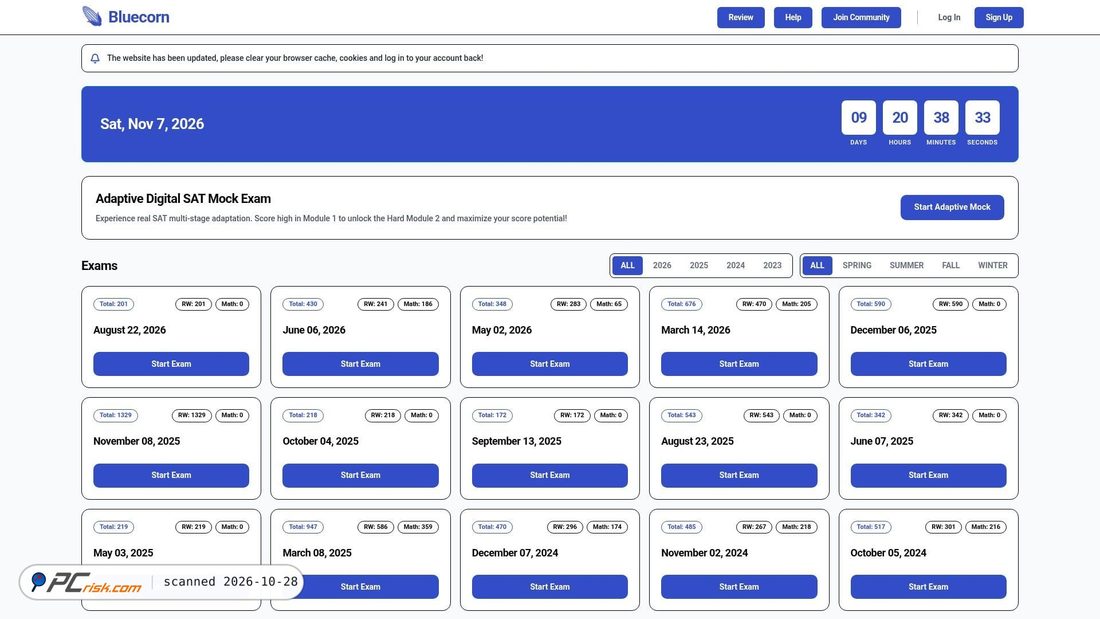Screen dimensions: 1100x619
Task: Start the August 23, 2025 exam
Action: 739,475
